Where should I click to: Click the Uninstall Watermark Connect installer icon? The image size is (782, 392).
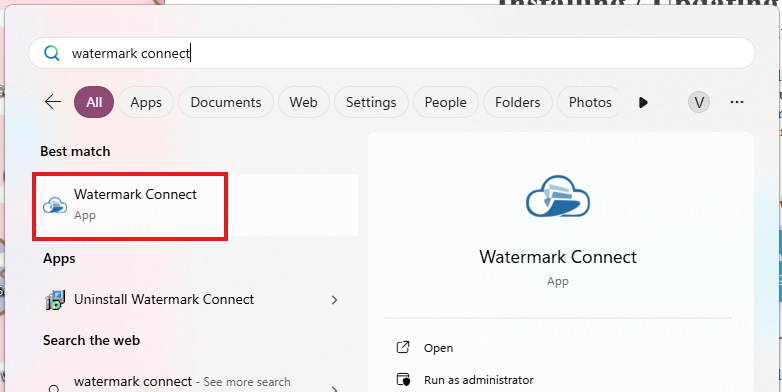coord(55,300)
